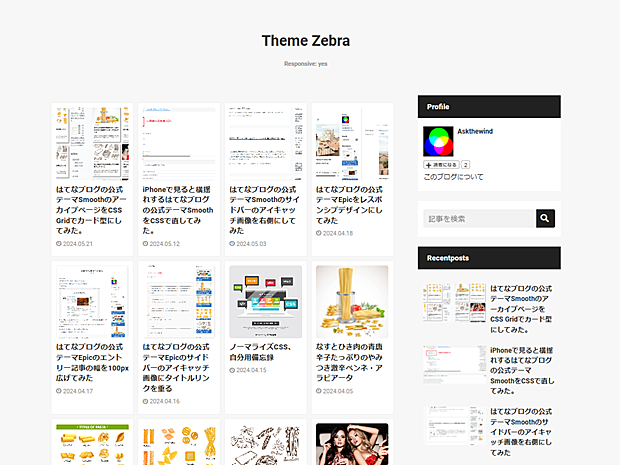Click the Profile section header

[489, 106]
